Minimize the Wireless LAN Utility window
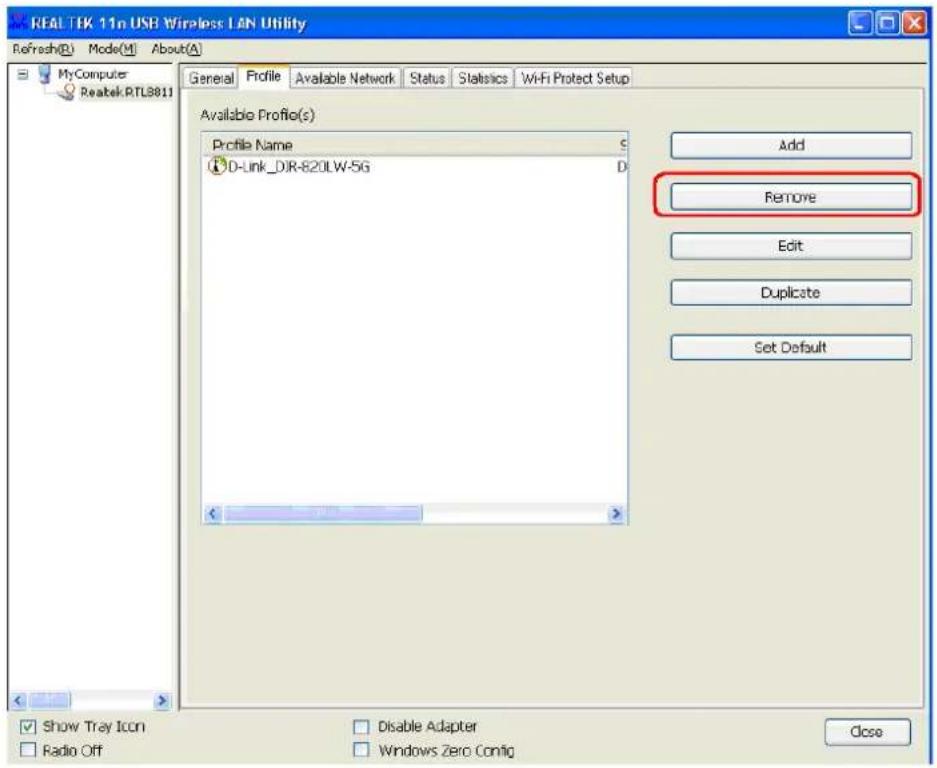The image size is (937, 768). click(859, 23)
